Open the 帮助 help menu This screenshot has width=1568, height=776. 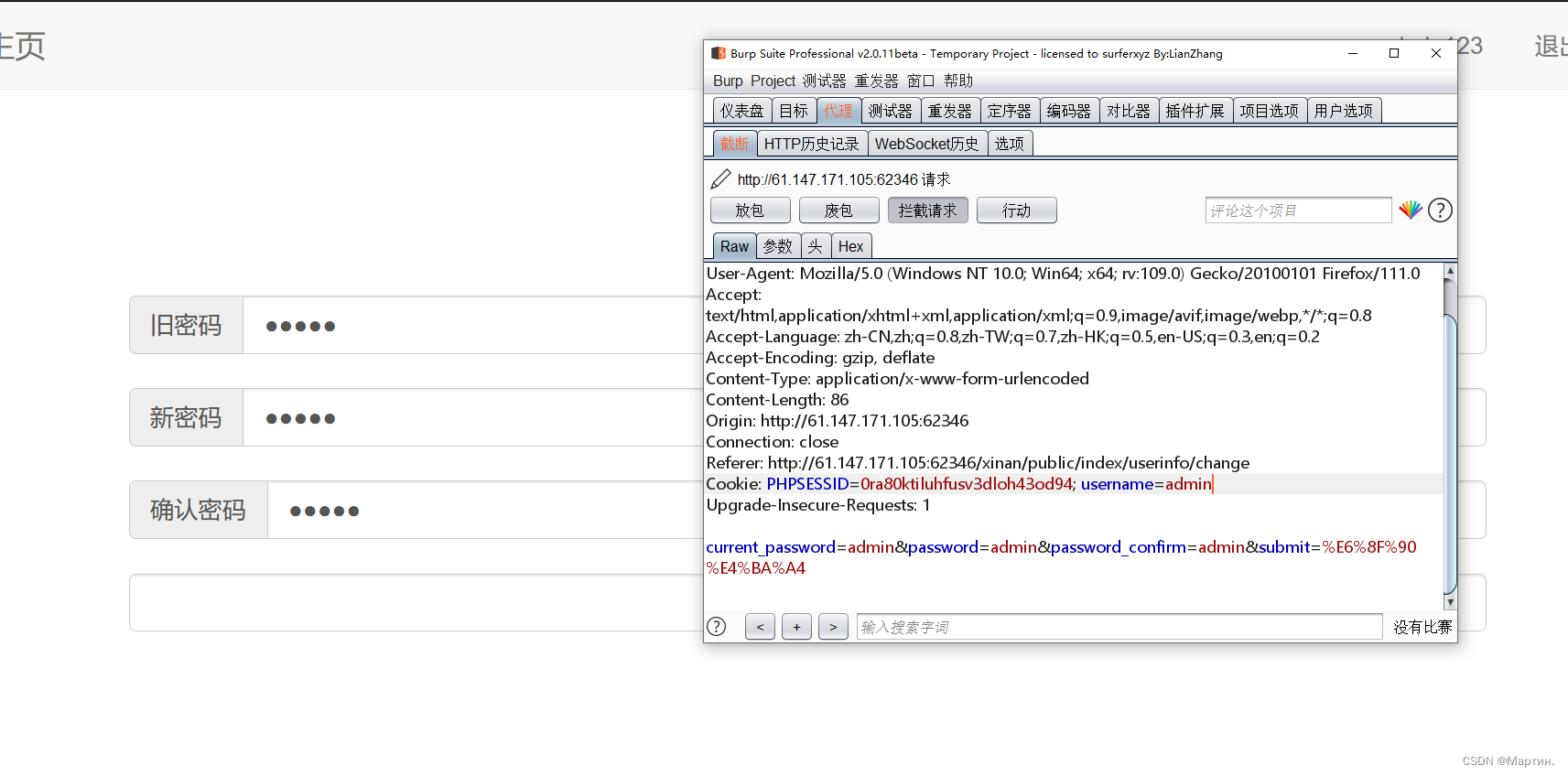(x=958, y=81)
